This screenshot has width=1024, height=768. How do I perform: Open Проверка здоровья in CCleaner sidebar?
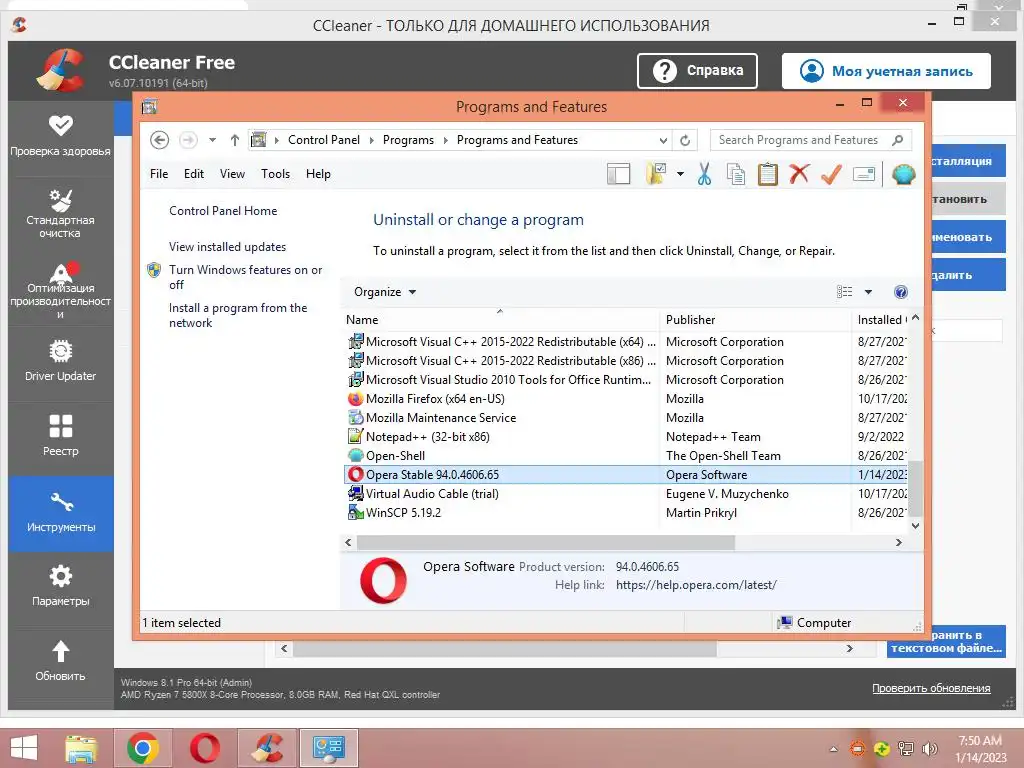(60, 136)
